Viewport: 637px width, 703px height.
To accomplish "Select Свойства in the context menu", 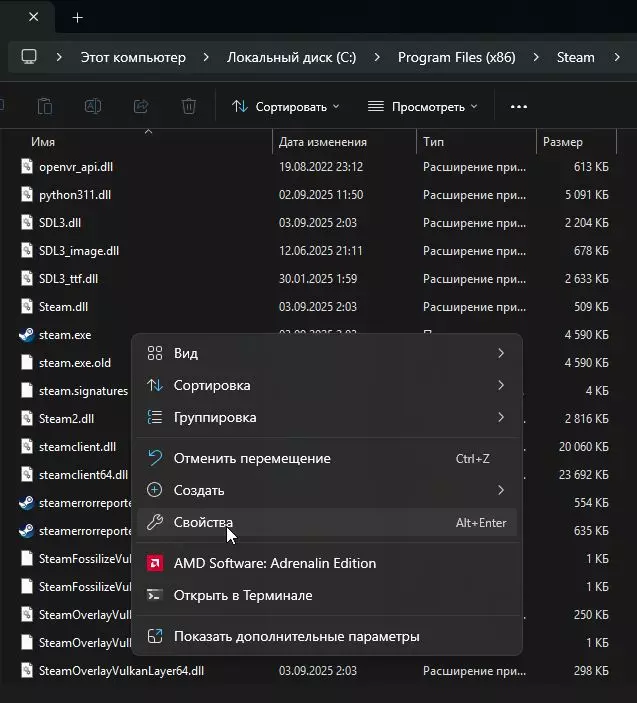I will click(x=203, y=522).
